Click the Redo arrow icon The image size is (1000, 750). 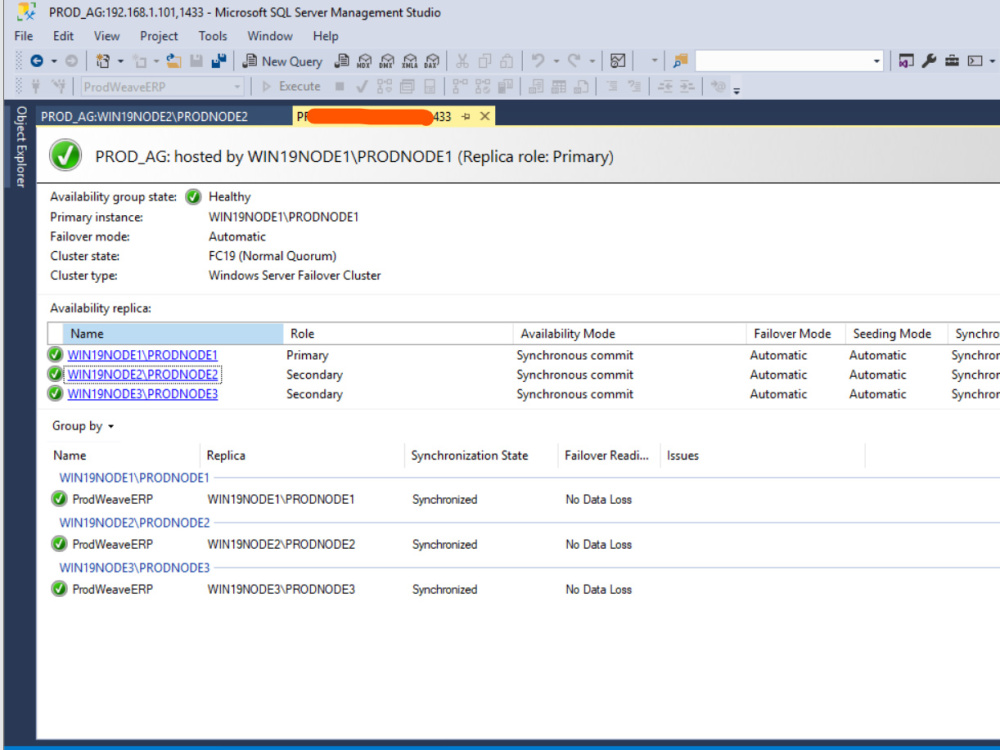tap(574, 61)
